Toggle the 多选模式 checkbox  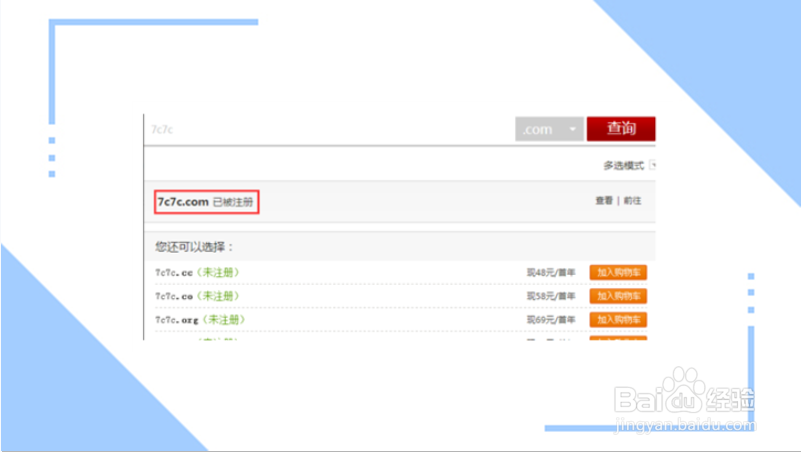652,165
